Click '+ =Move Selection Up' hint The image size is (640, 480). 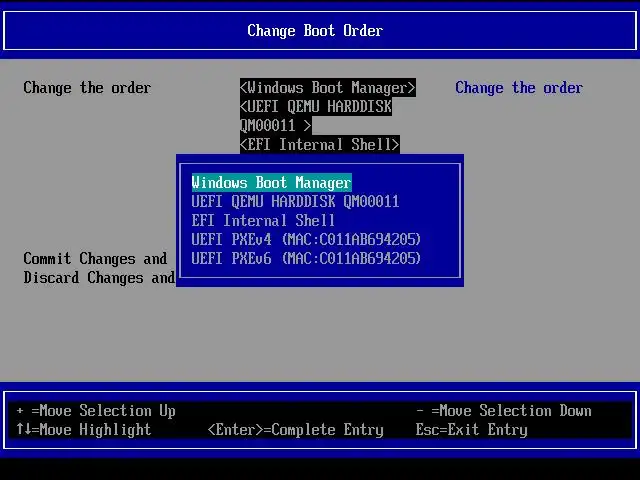click(x=96, y=411)
